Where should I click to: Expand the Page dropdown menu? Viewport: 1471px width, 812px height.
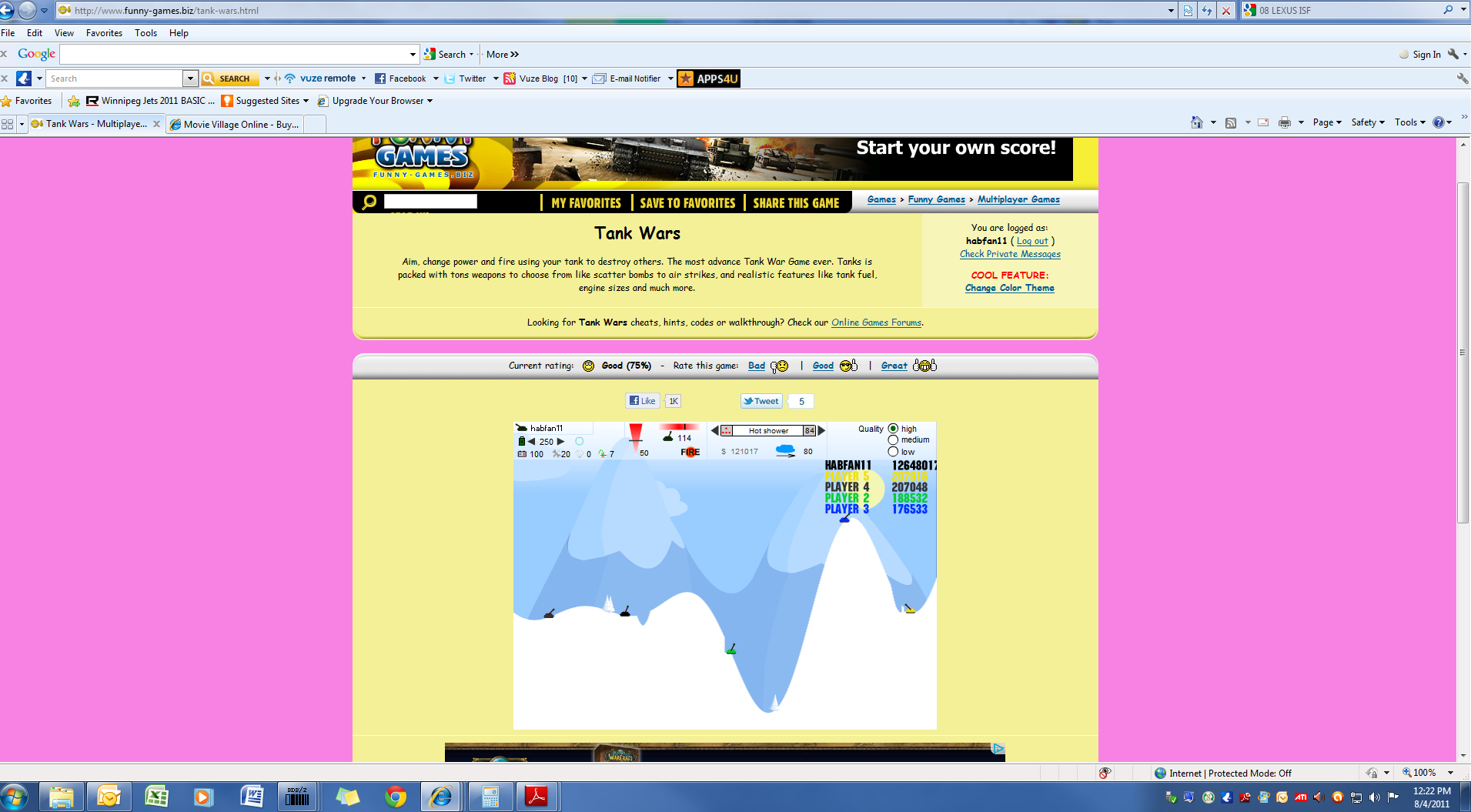click(x=1327, y=123)
